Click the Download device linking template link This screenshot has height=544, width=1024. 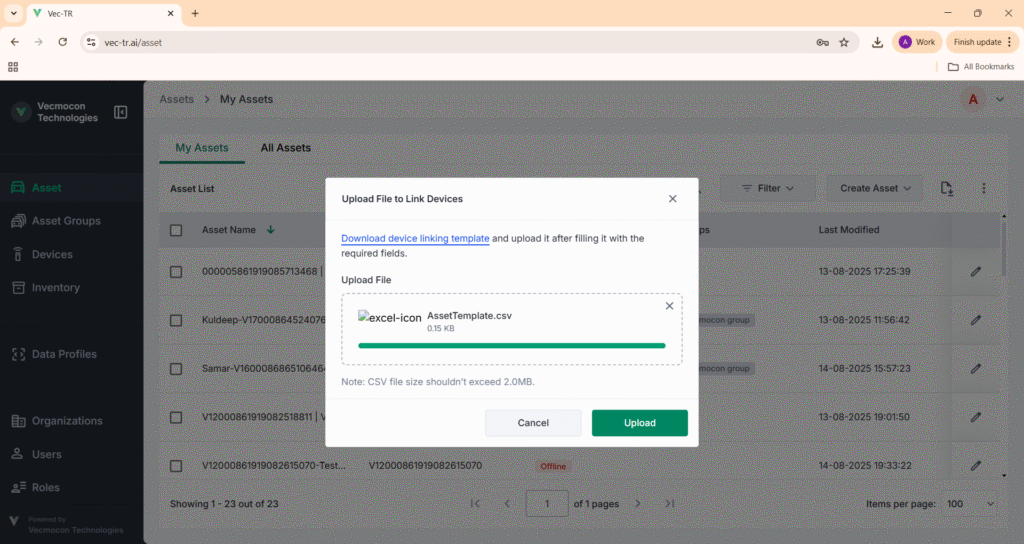(415, 239)
